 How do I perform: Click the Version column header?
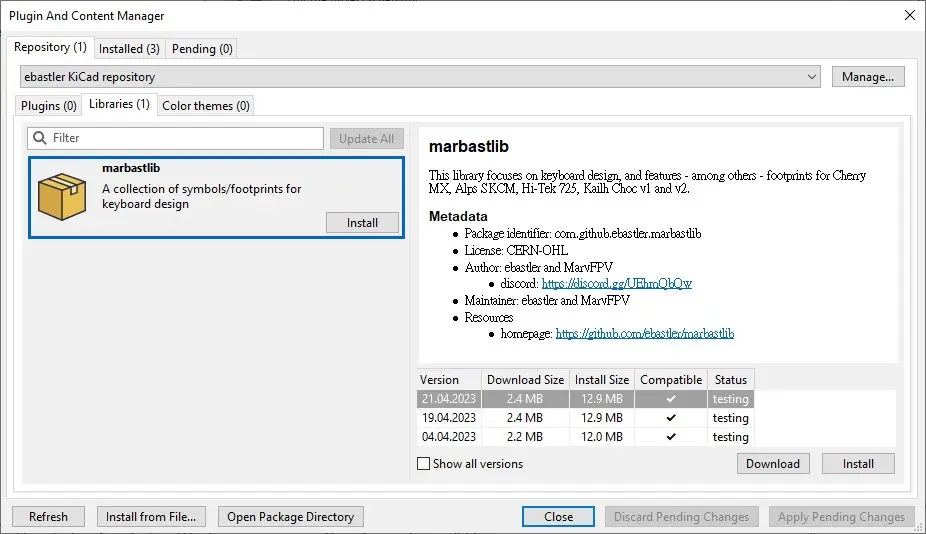[x=449, y=380]
